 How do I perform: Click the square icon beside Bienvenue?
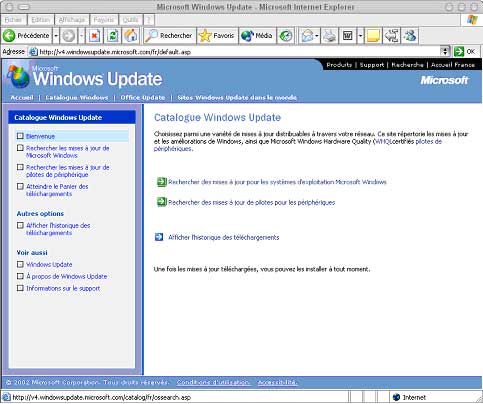(x=20, y=136)
